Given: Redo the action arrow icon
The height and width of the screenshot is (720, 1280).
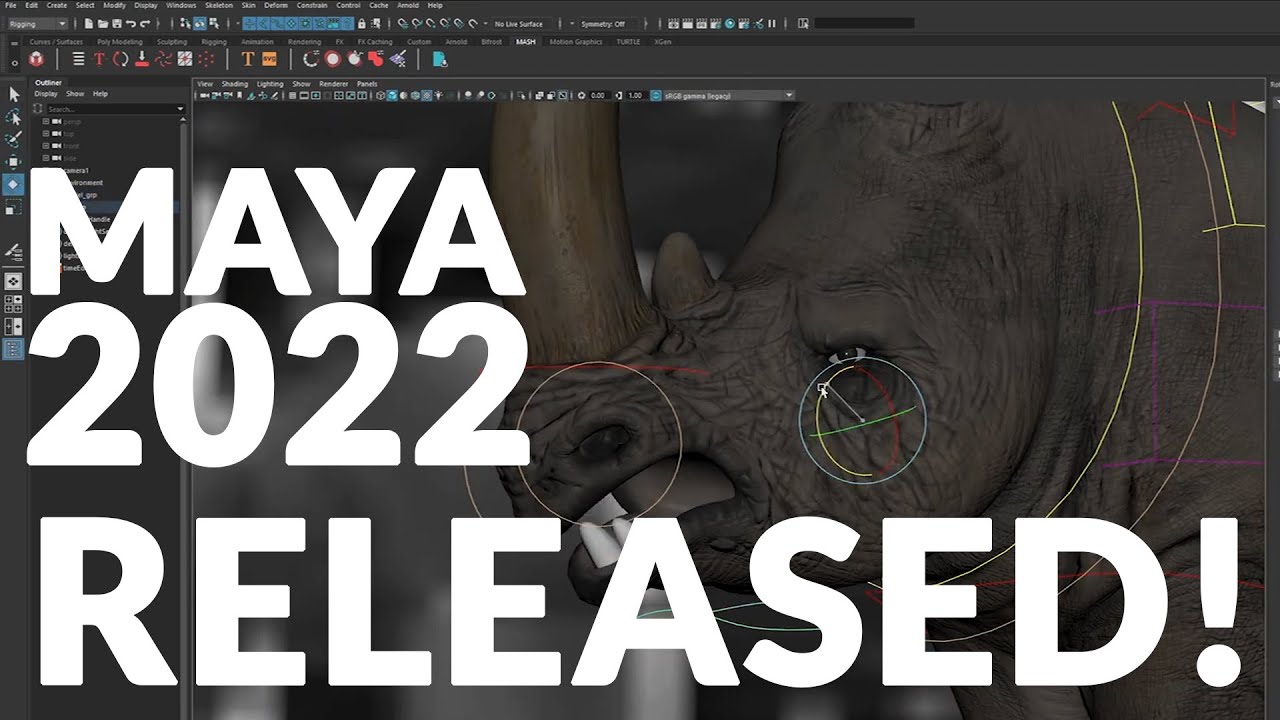Looking at the screenshot, I should pyautogui.click(x=146, y=23).
